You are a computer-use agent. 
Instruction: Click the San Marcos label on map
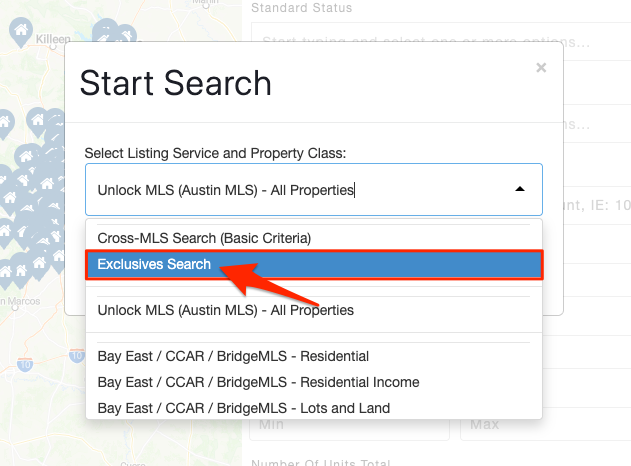(20, 301)
